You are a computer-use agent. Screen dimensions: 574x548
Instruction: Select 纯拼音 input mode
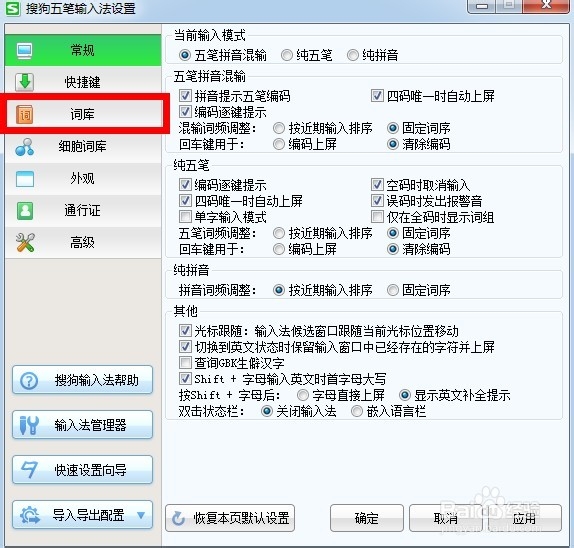[353, 55]
